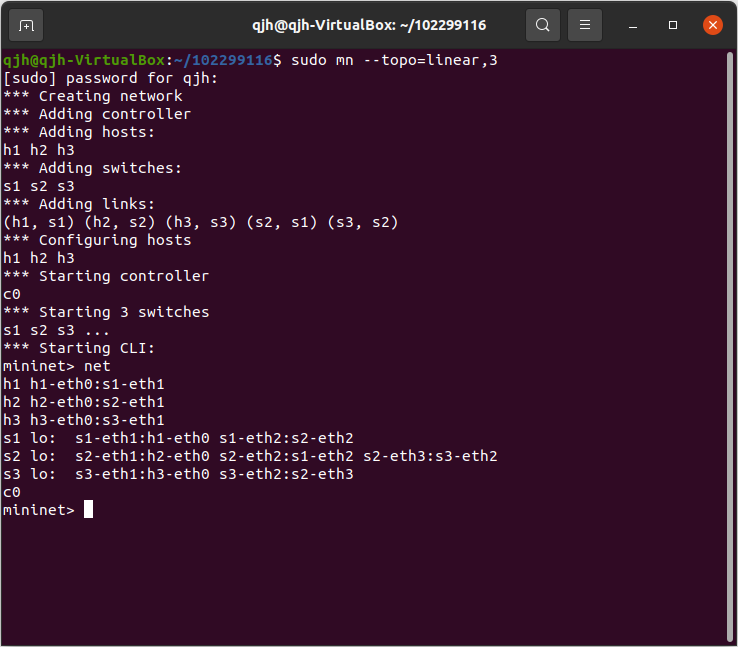Click the cursor at the last mininet prompt
Screen dimensions: 738x647
click(x=88, y=510)
